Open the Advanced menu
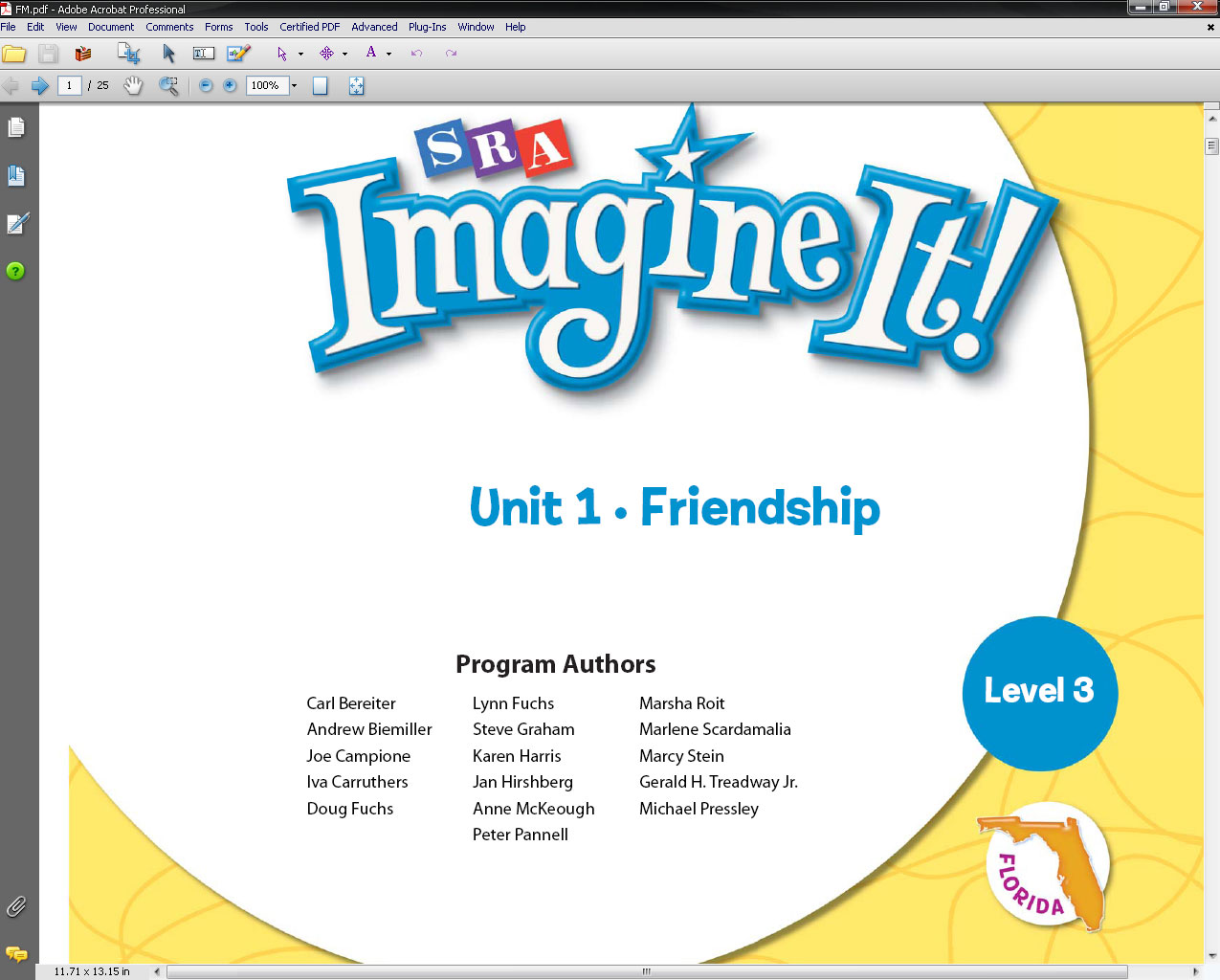Image resolution: width=1220 pixels, height=980 pixels. click(374, 27)
